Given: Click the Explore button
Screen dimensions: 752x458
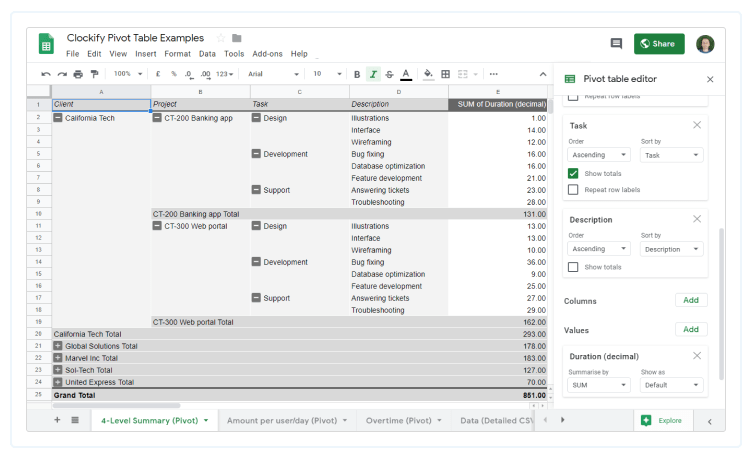Looking at the screenshot, I should pyautogui.click(x=661, y=421).
